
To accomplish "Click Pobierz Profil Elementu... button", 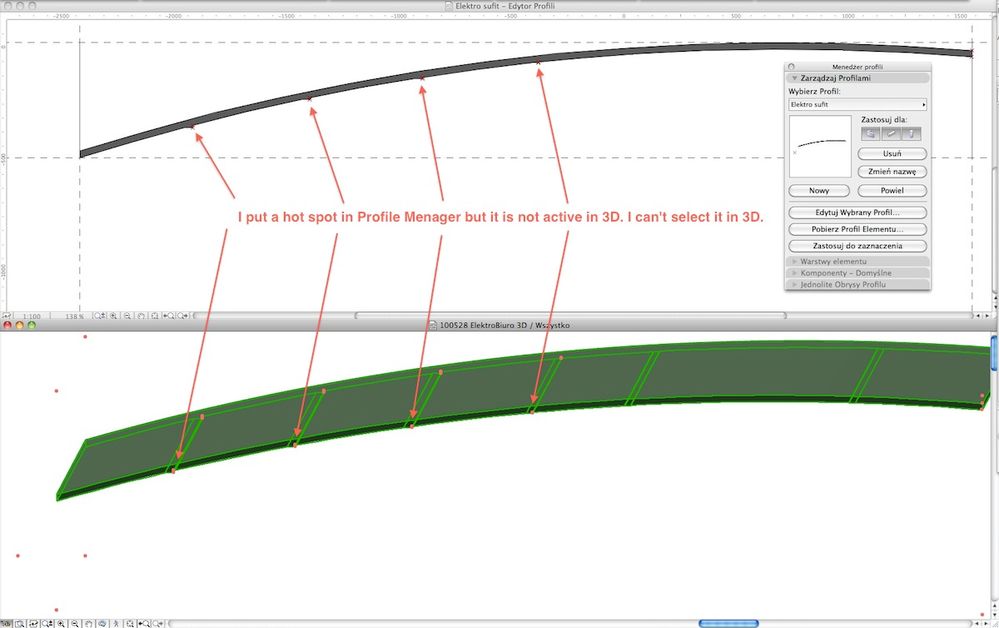I will click(858, 229).
